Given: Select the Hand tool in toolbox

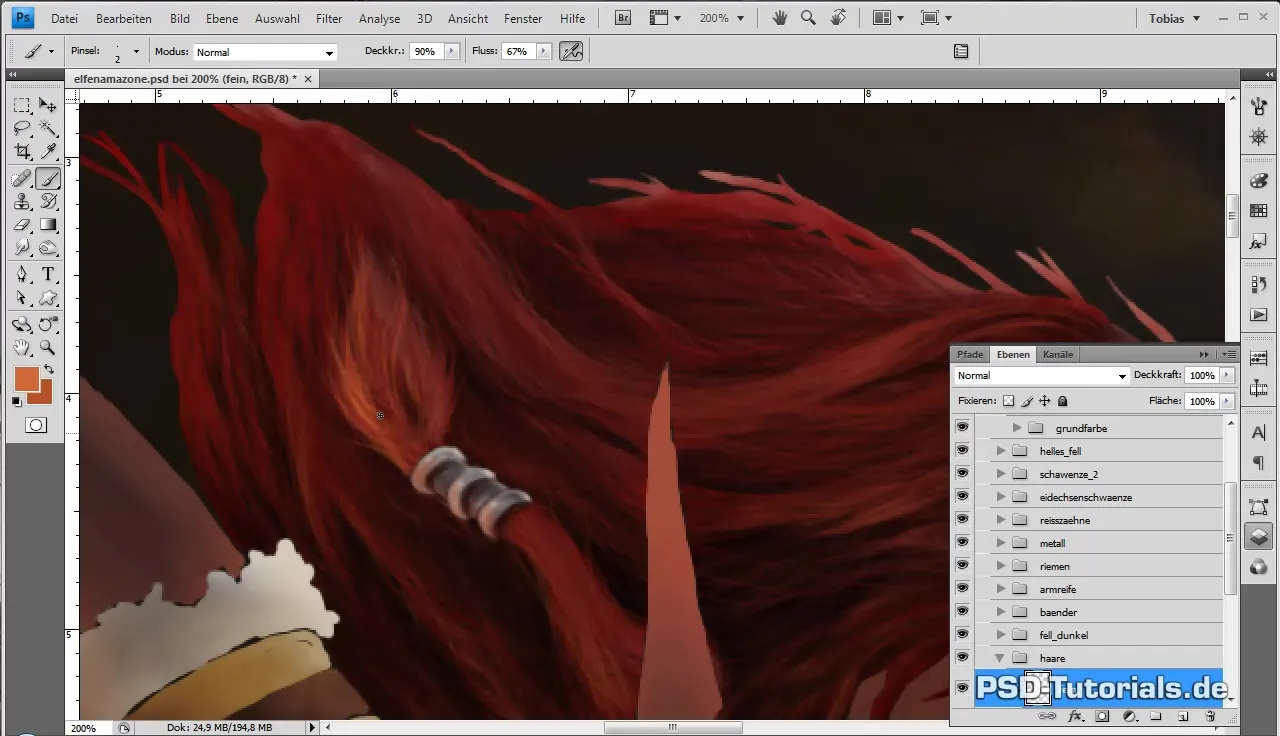Looking at the screenshot, I should coord(21,348).
